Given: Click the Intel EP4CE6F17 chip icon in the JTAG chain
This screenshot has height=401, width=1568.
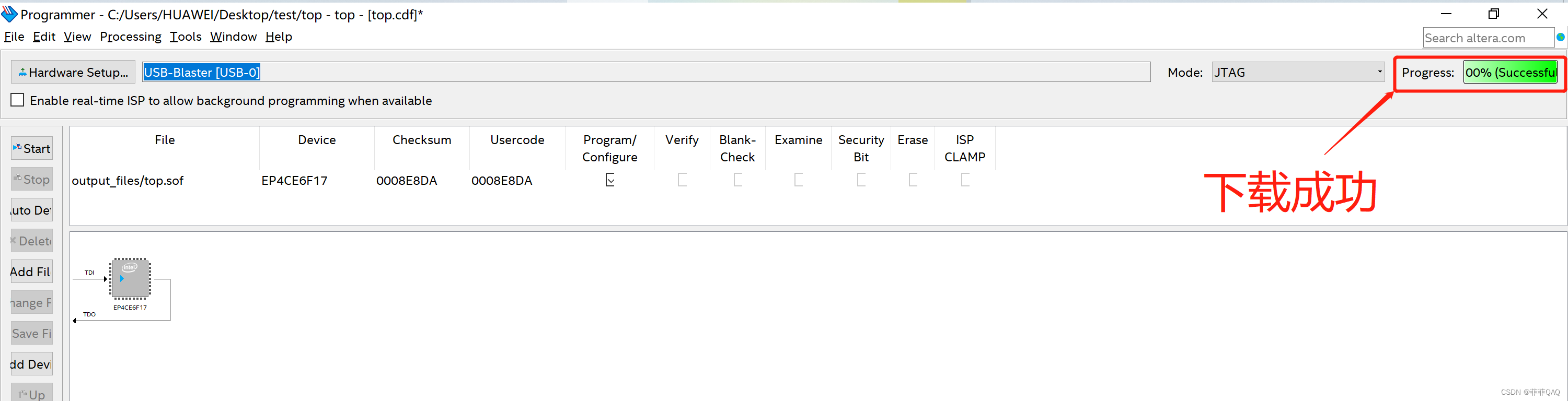Looking at the screenshot, I should coord(130,279).
